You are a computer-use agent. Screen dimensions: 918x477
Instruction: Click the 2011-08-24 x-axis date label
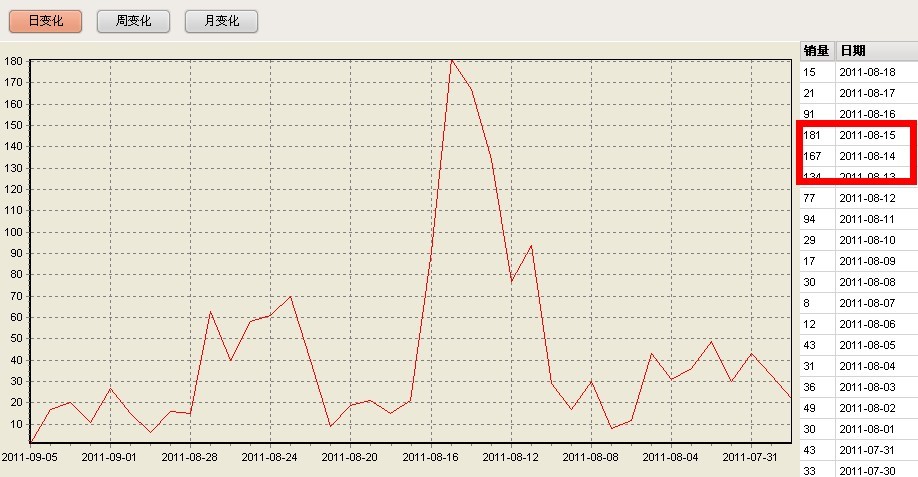pos(270,457)
